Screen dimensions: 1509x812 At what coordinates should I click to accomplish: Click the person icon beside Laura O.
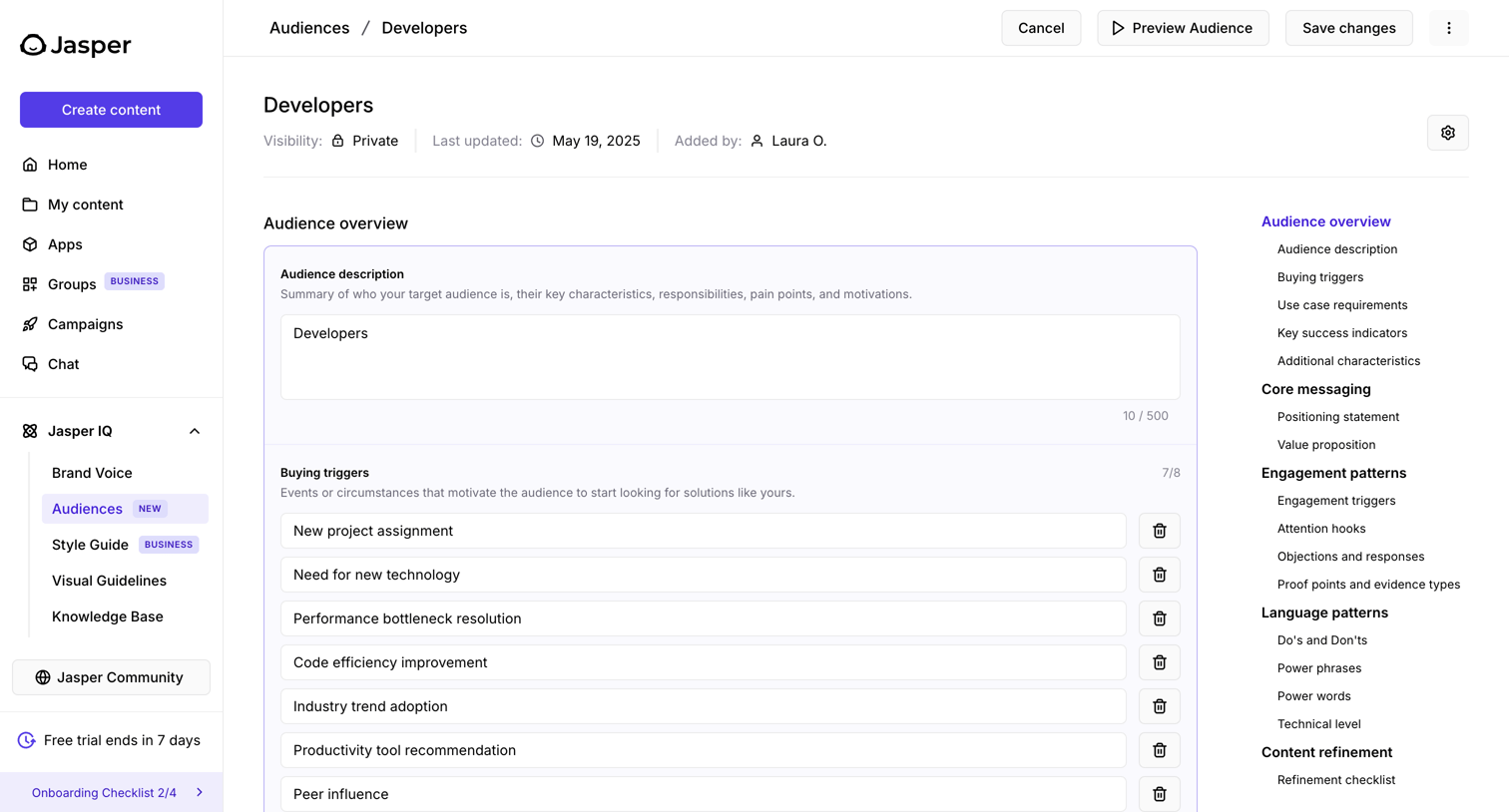tap(757, 141)
